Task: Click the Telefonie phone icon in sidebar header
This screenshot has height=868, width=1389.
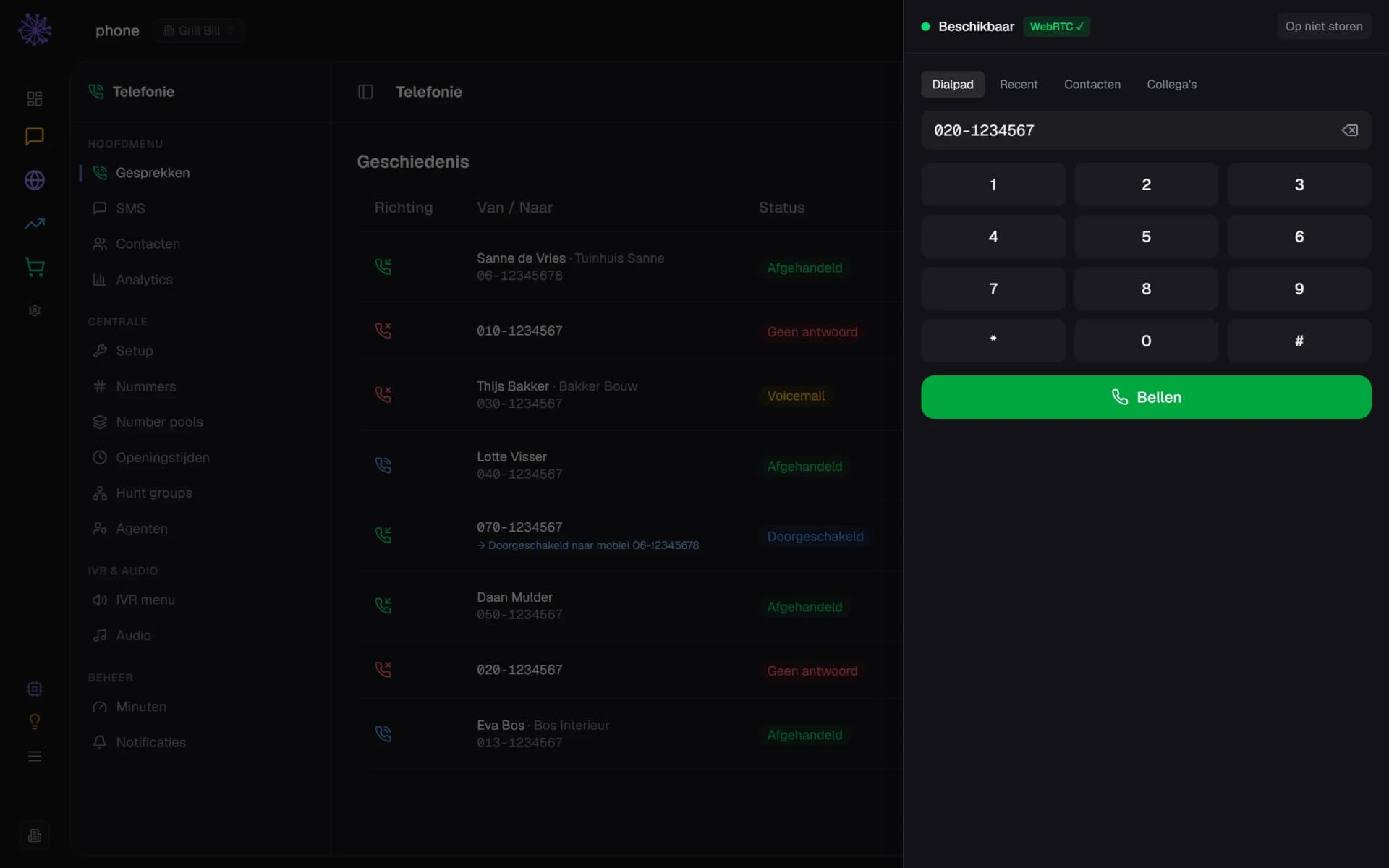Action: coord(96,91)
